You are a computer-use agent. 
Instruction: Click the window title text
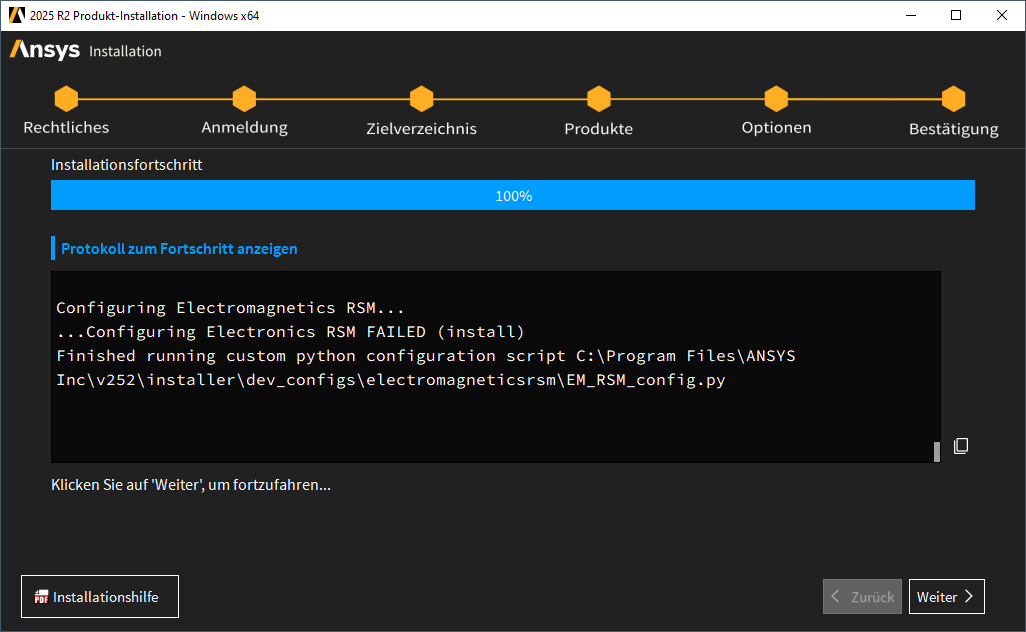tap(145, 16)
